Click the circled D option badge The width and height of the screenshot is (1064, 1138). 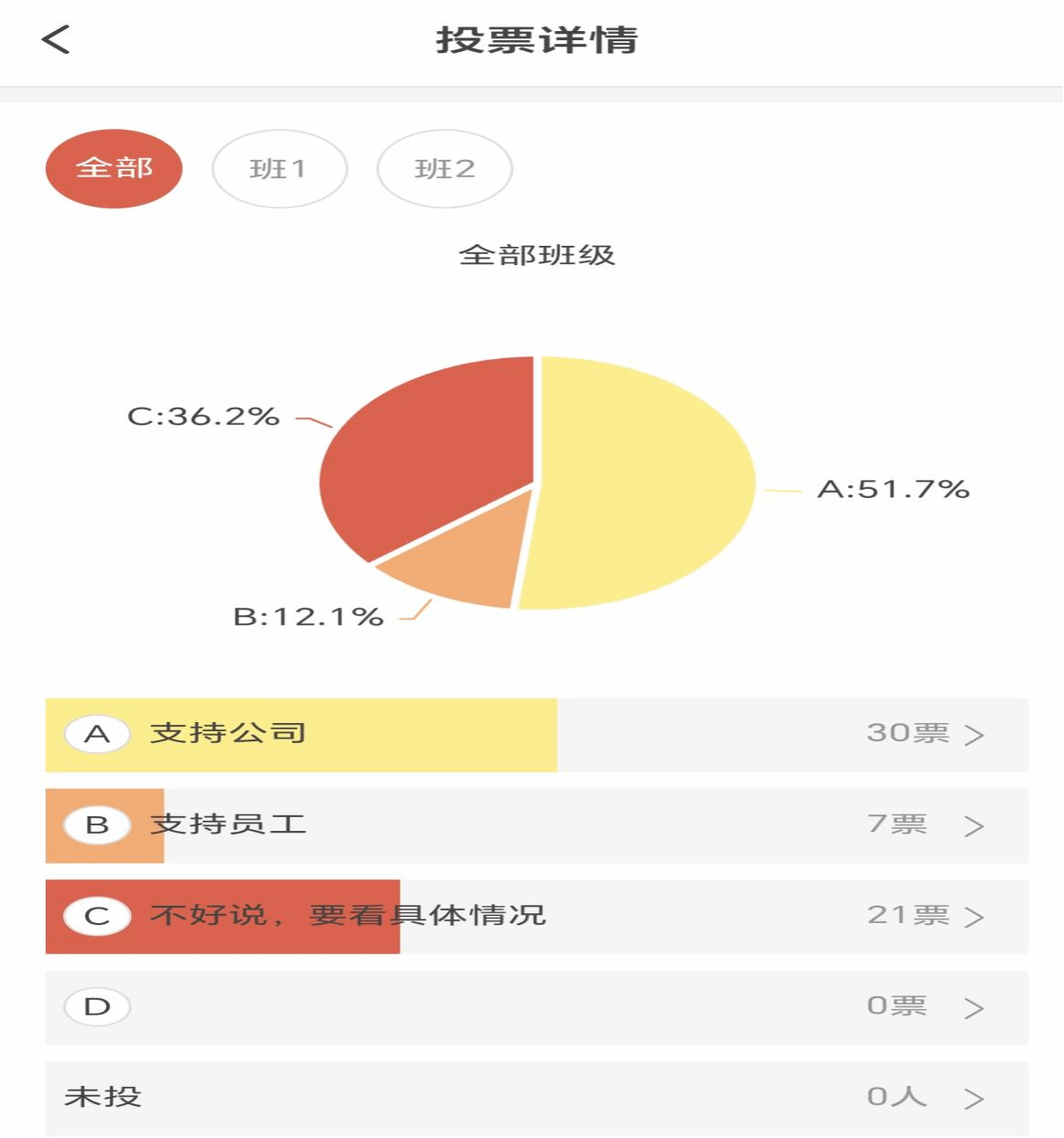click(98, 1007)
